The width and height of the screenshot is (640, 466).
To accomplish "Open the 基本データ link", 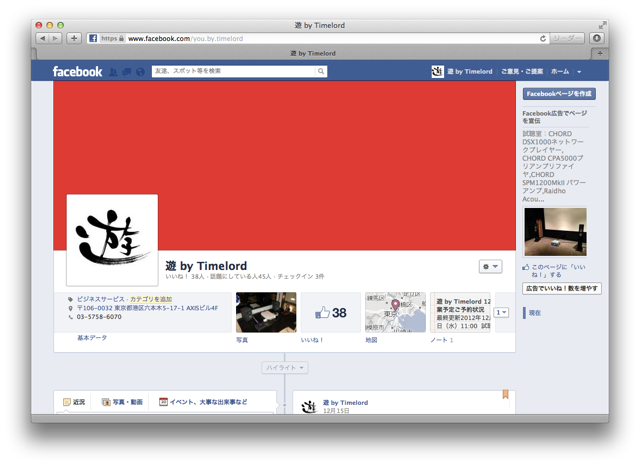I will (92, 338).
